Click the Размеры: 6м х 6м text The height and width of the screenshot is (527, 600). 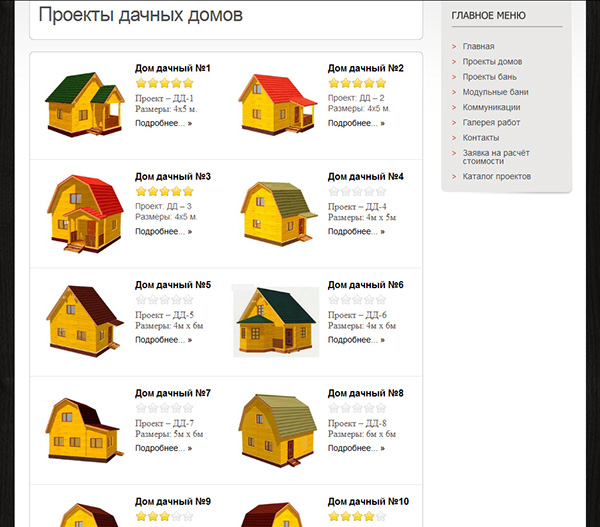(x=362, y=434)
